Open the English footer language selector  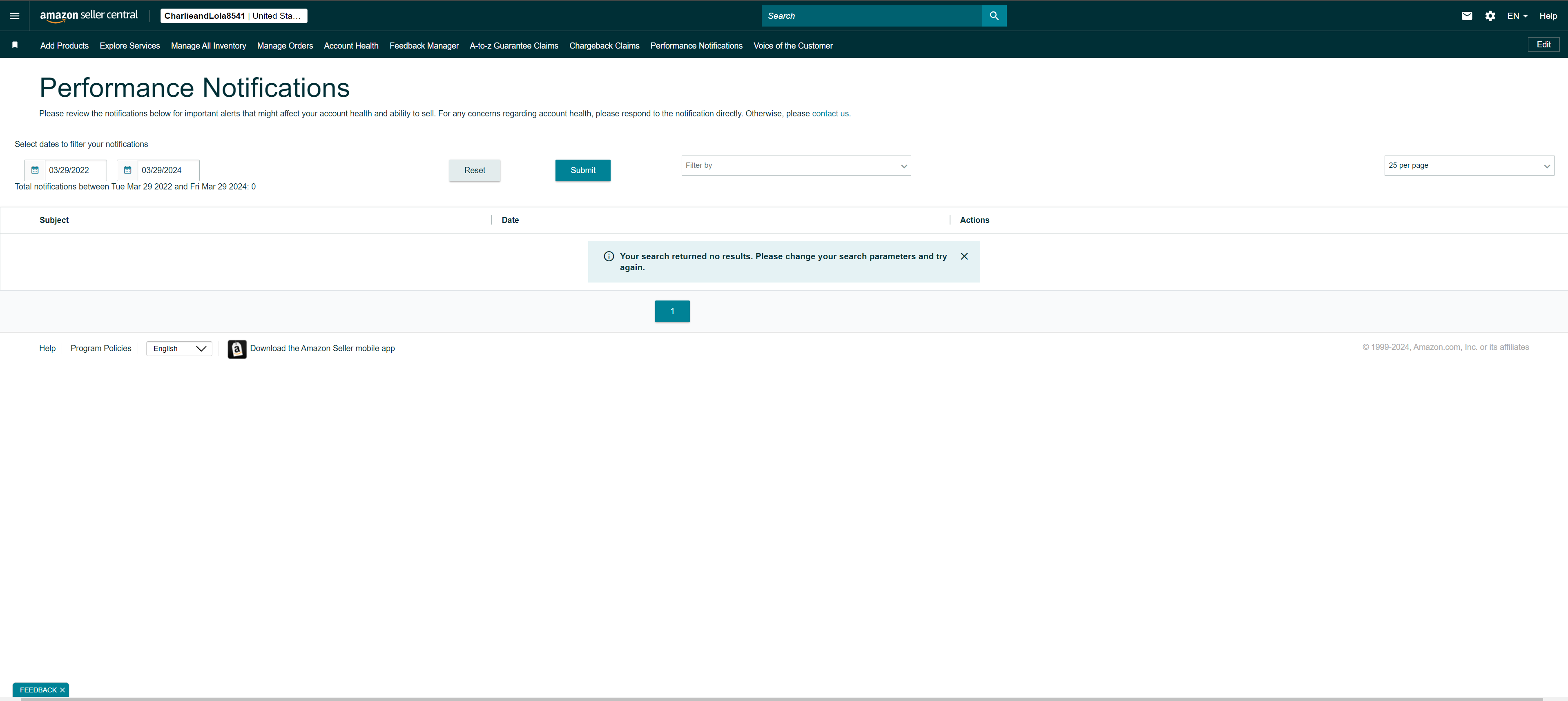[179, 349]
